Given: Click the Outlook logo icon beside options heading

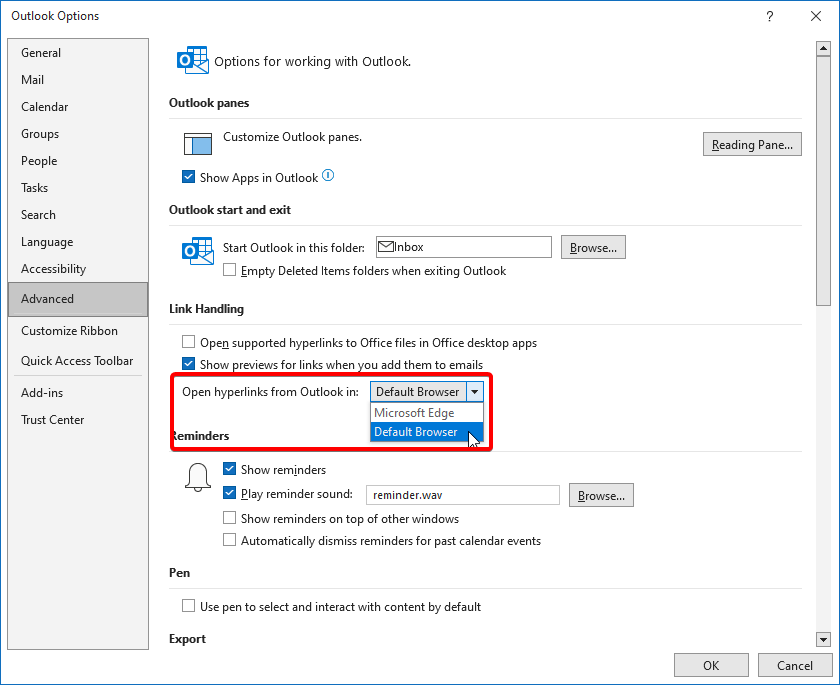Looking at the screenshot, I should (193, 61).
